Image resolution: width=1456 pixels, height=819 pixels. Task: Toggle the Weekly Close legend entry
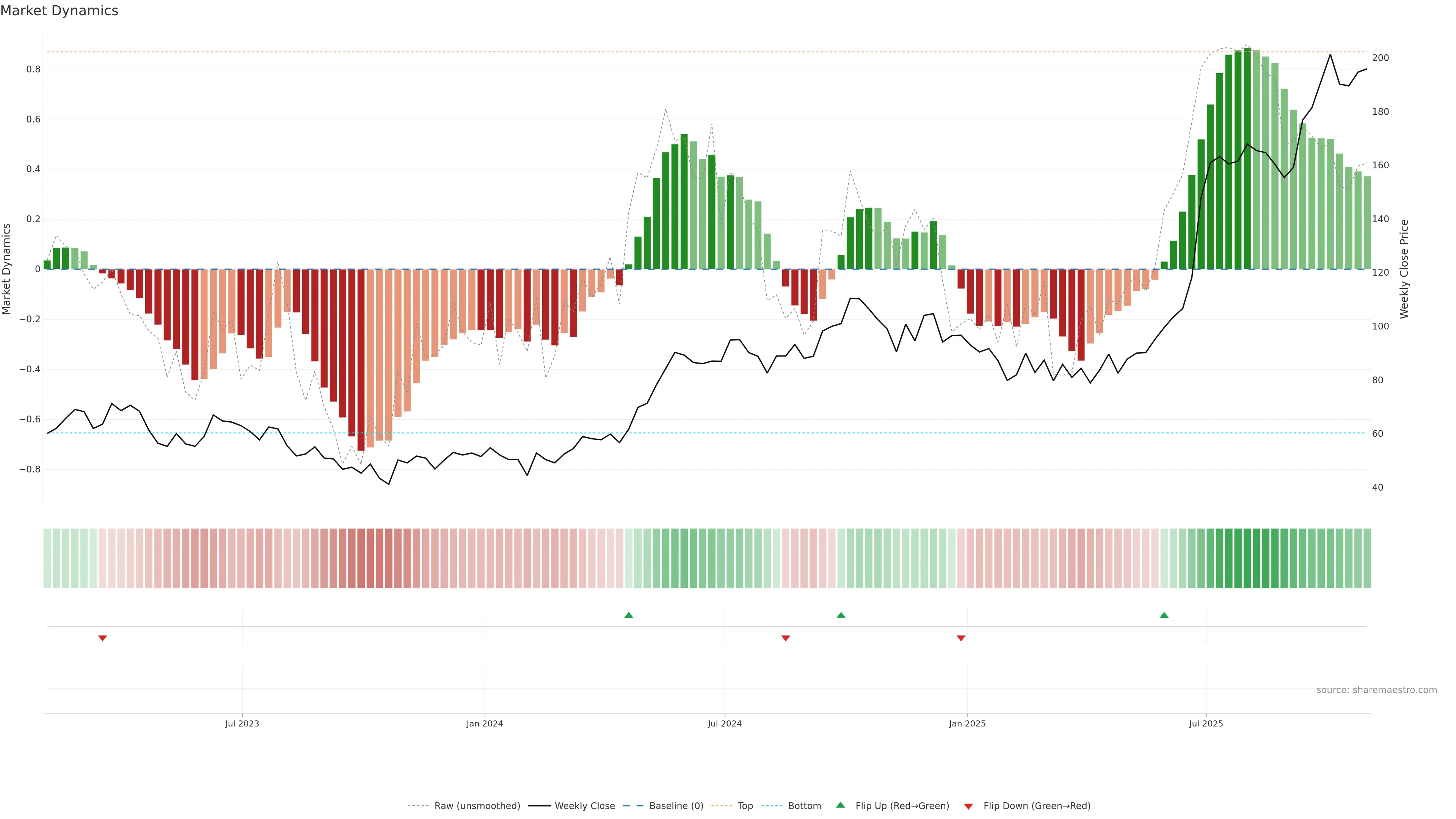584,806
